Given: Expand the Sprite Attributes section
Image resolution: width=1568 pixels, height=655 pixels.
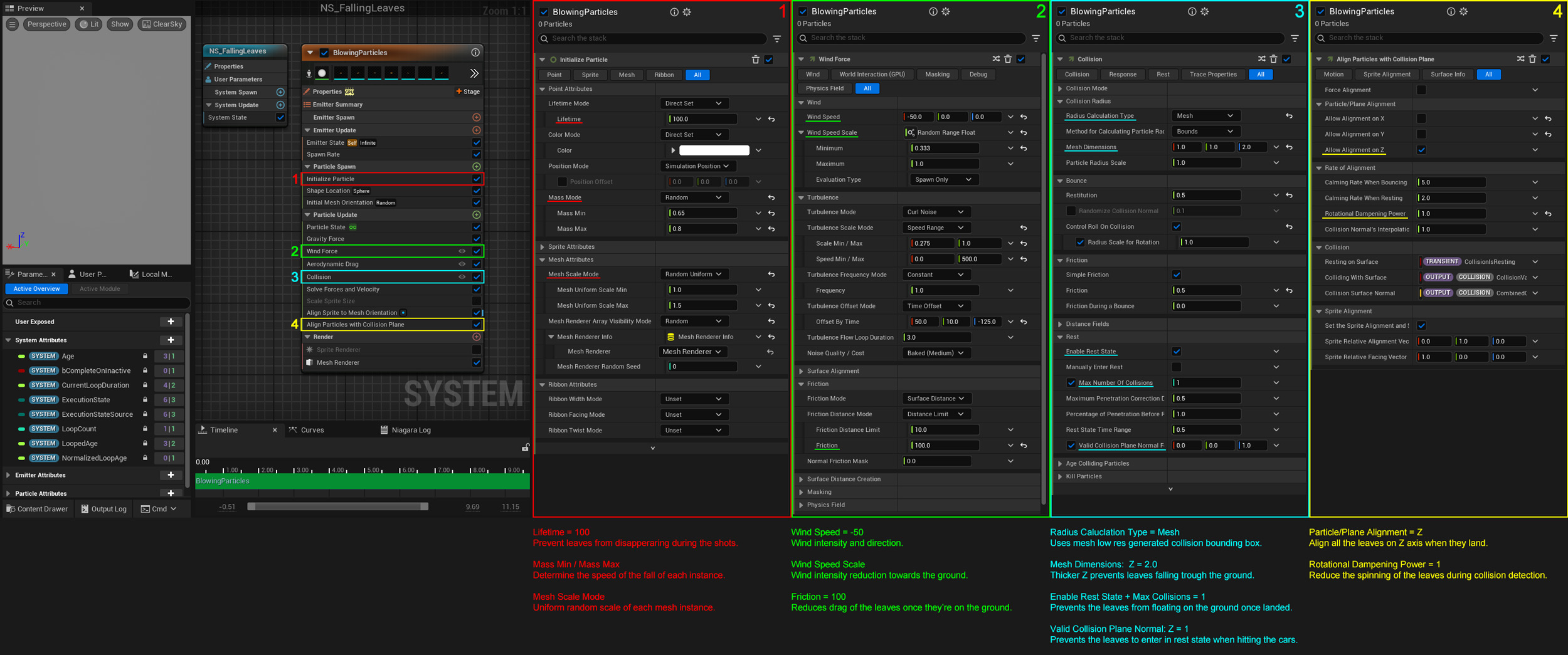Looking at the screenshot, I should [543, 247].
